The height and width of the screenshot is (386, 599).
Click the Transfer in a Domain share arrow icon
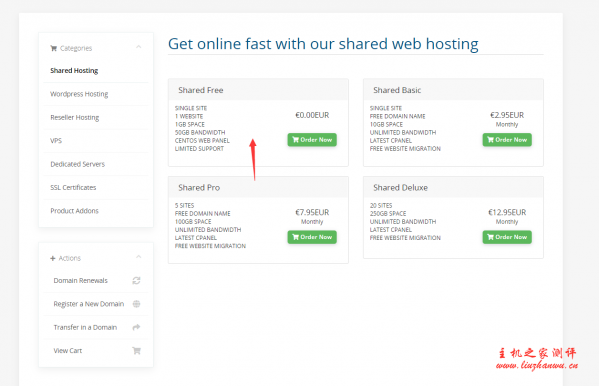click(136, 327)
